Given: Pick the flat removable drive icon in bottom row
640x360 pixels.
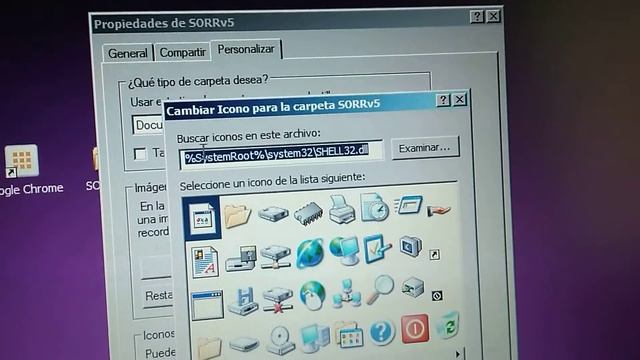Looking at the screenshot, I should (244, 344).
